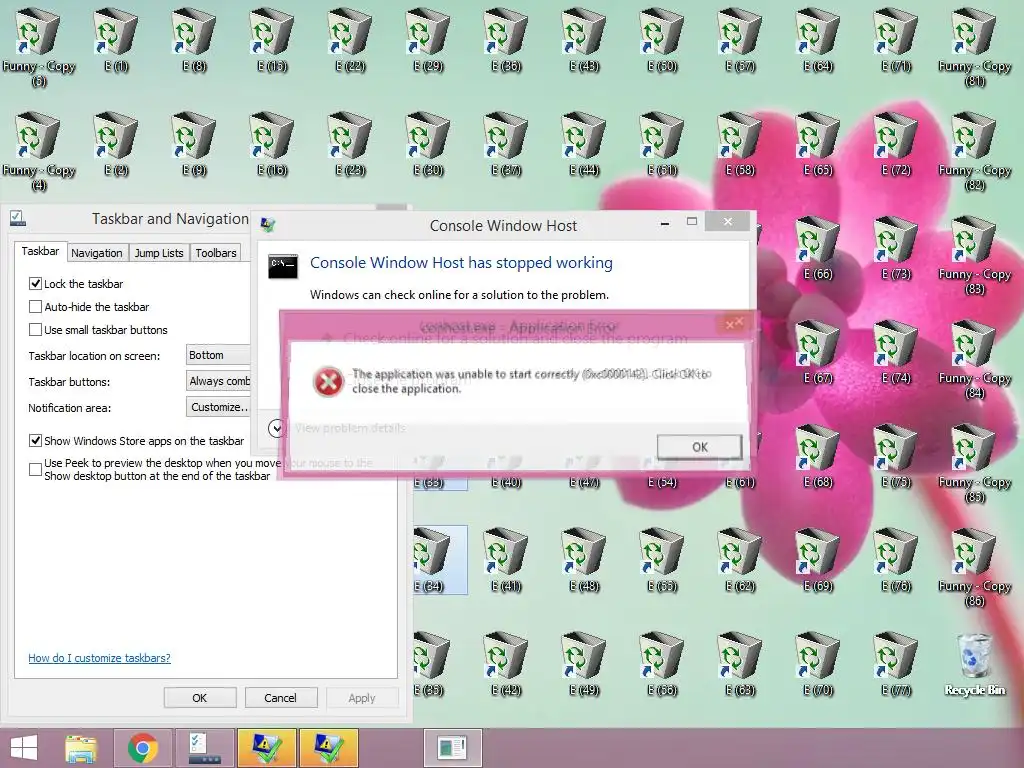Viewport: 1024px width, 768px height.
Task: Toggle Show Windows Store apps on taskbar
Action: pos(35,441)
